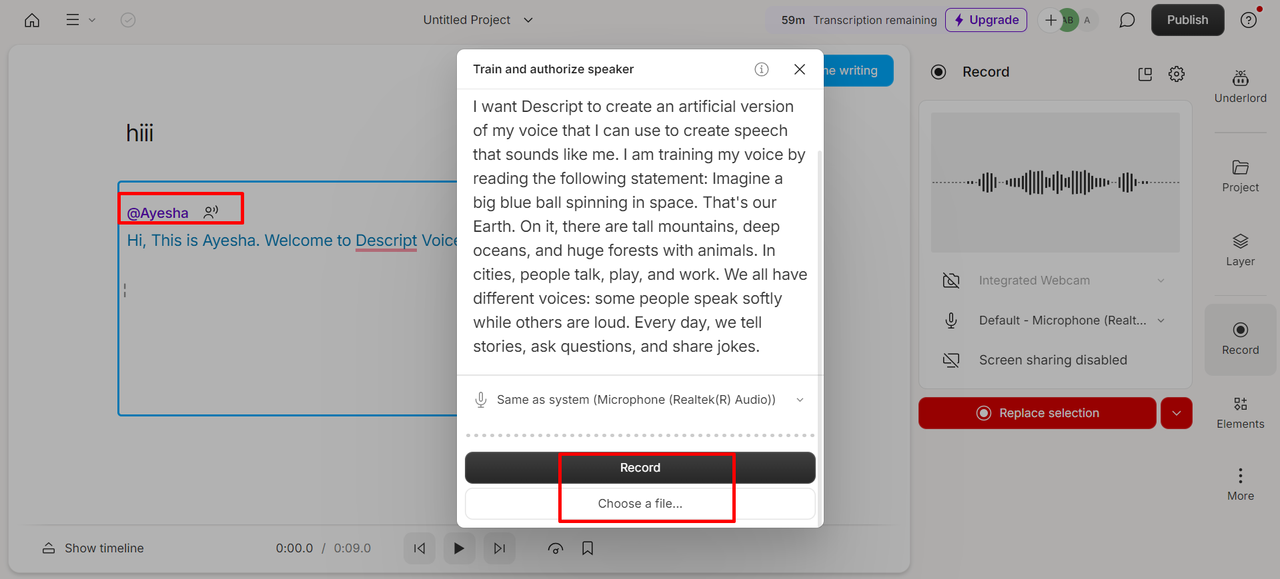Image resolution: width=1280 pixels, height=579 pixels.
Task: Pop out the Record panel
Action: [1145, 74]
